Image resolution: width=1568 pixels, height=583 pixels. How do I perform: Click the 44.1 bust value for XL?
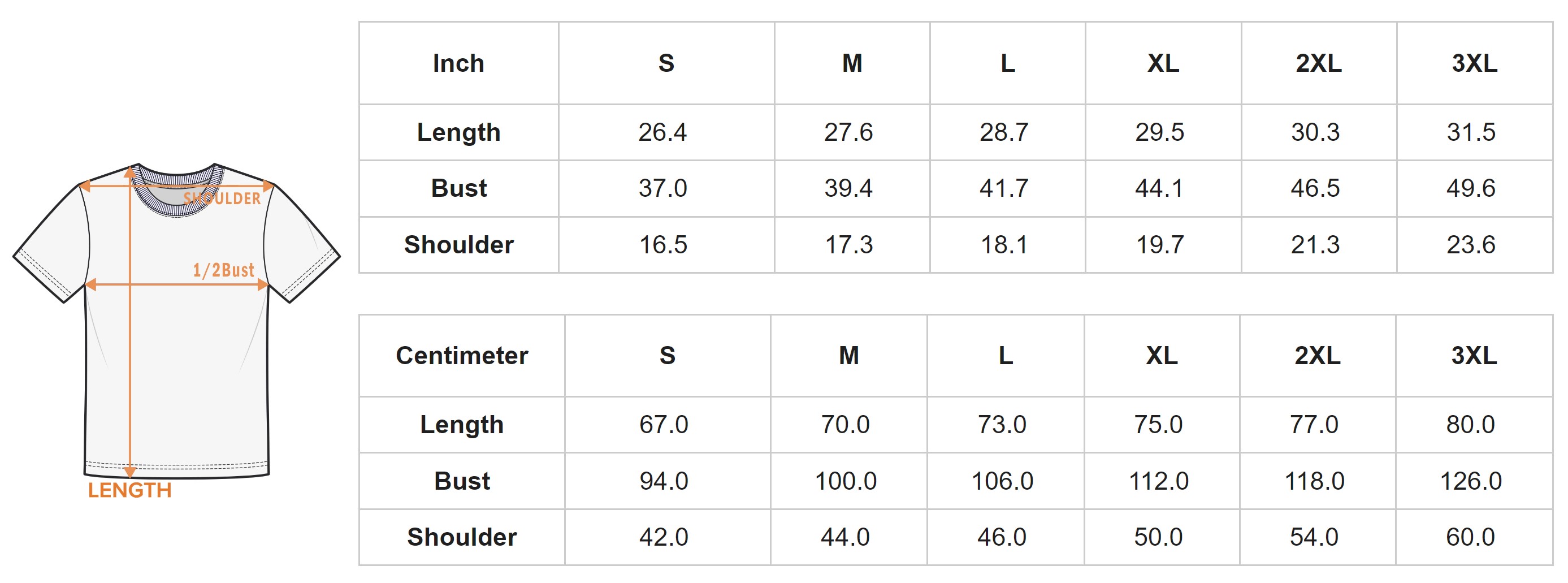click(1159, 188)
